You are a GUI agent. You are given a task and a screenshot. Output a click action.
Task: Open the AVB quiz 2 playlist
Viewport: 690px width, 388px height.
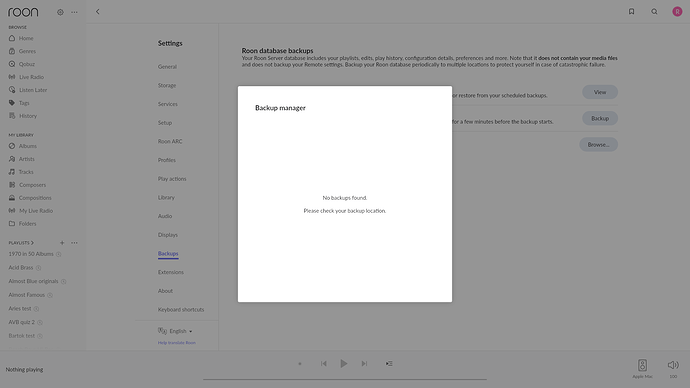[22, 322]
